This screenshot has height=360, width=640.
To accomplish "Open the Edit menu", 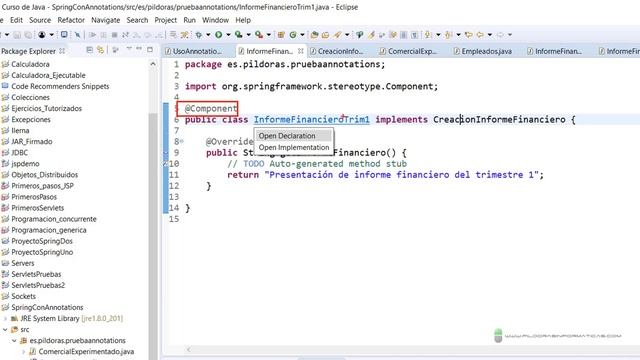I will pyautogui.click(x=16, y=20).
